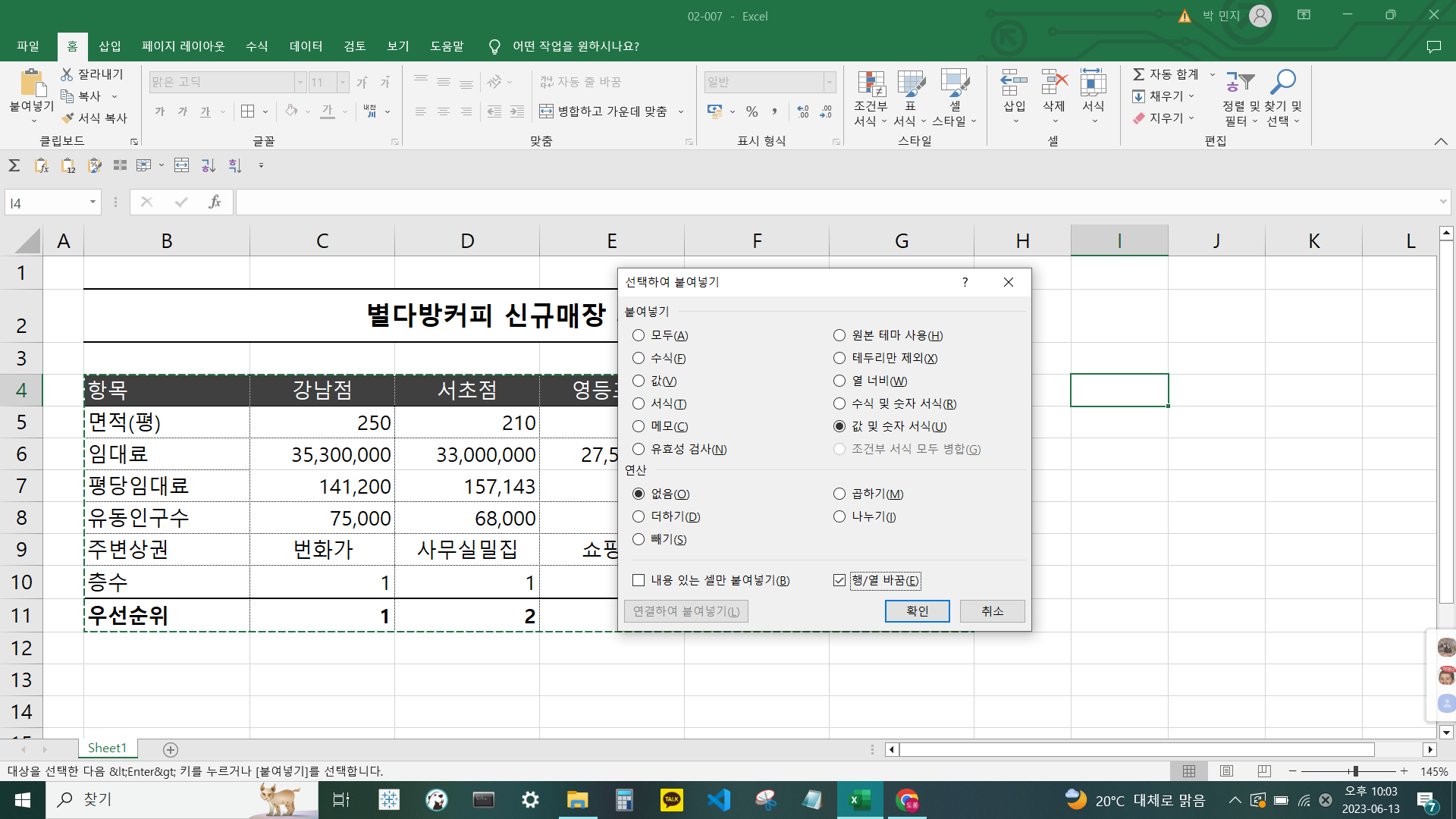
Task: Click the Format Painter (서식 복사) brush
Action: 67,118
